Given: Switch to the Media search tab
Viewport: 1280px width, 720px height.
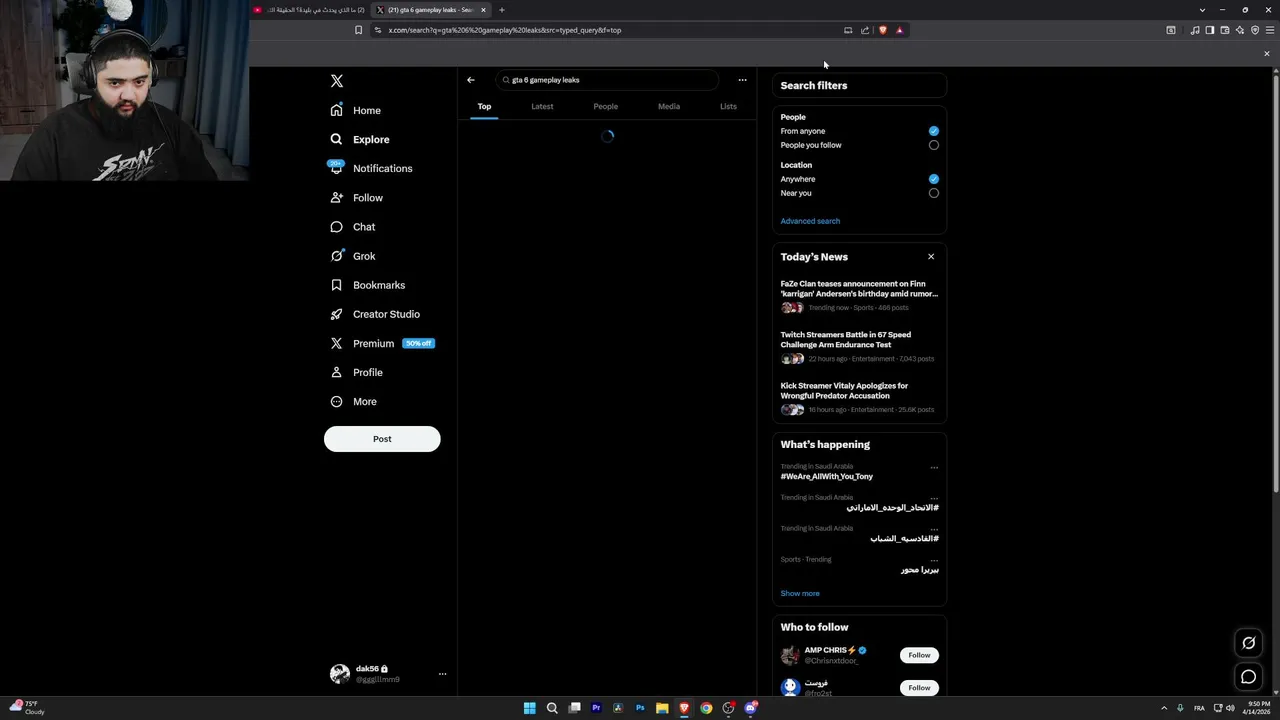Looking at the screenshot, I should point(669,106).
